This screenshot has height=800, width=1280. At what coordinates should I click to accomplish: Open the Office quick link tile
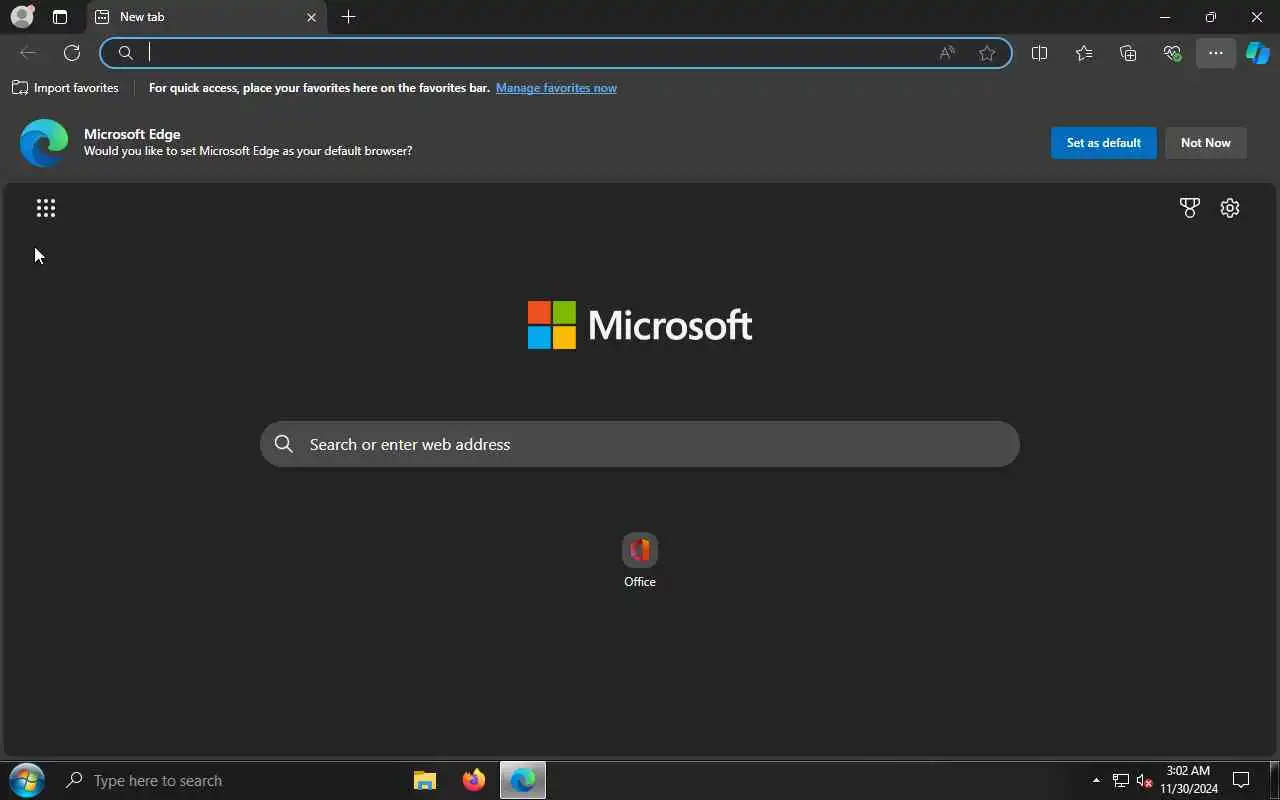[640, 560]
